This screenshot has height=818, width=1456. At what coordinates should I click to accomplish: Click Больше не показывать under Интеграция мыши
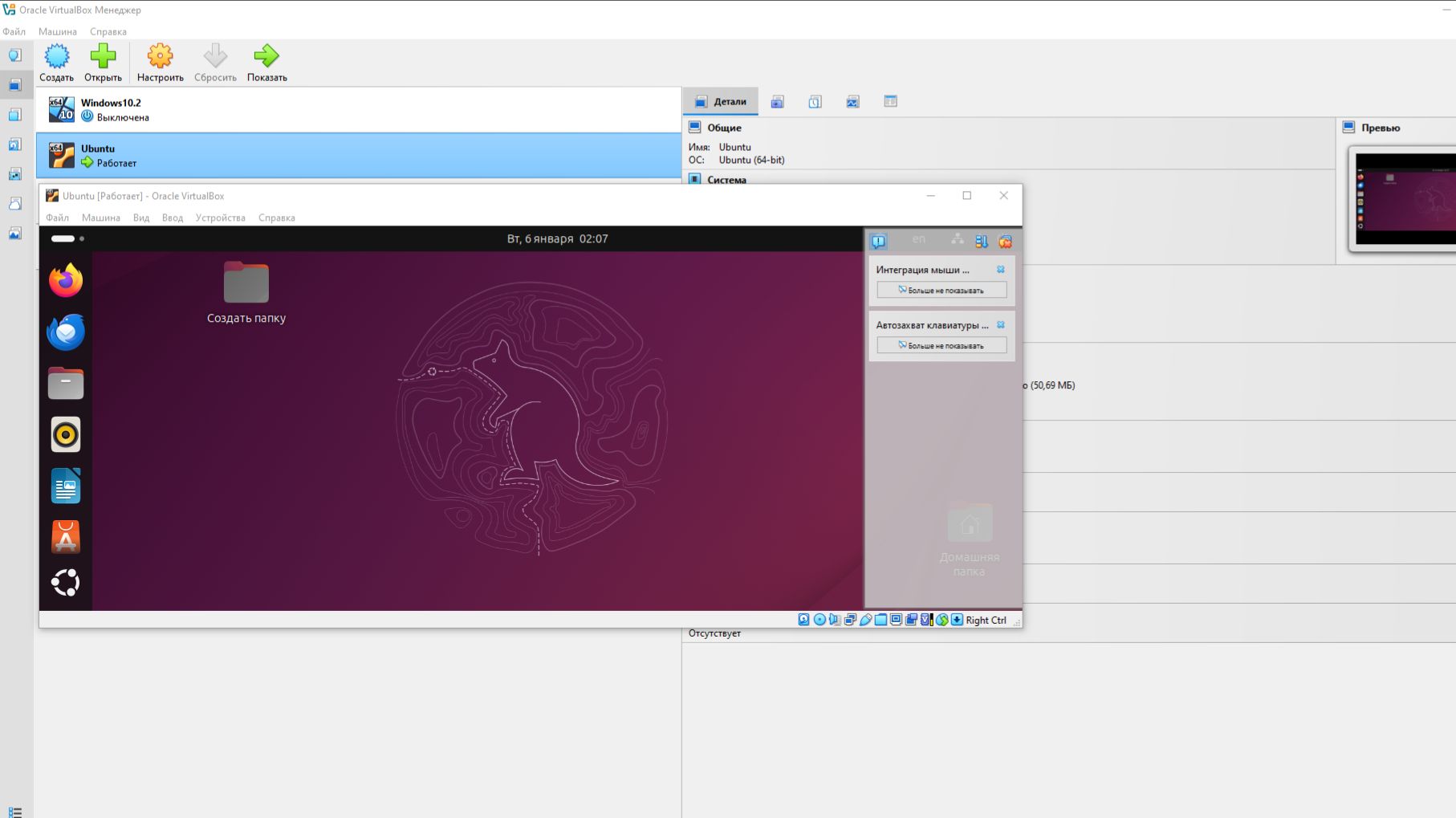tap(942, 290)
